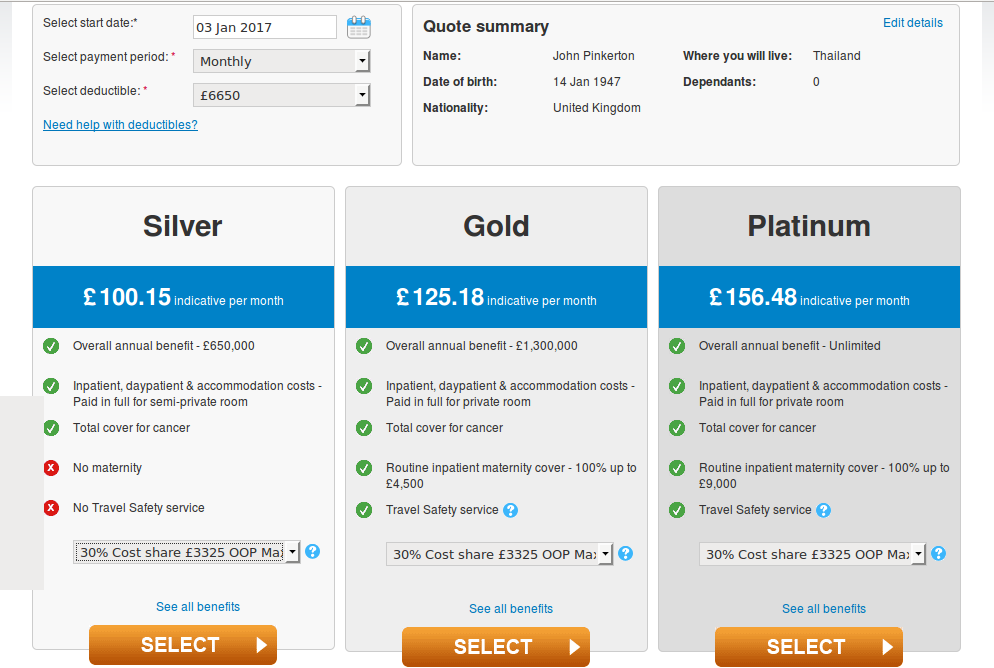The image size is (994, 668).
Task: See all benefits for the Gold plan
Action: [511, 608]
